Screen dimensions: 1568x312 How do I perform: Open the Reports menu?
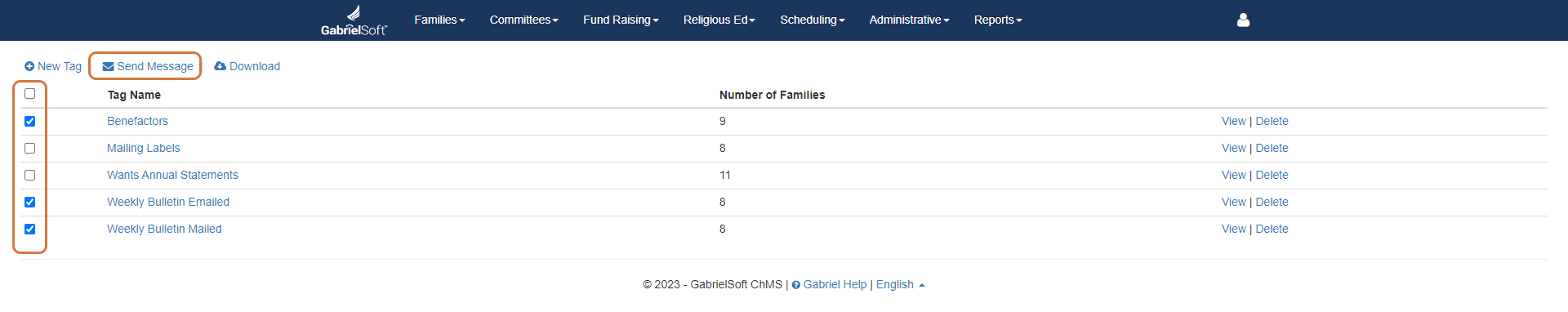(998, 20)
